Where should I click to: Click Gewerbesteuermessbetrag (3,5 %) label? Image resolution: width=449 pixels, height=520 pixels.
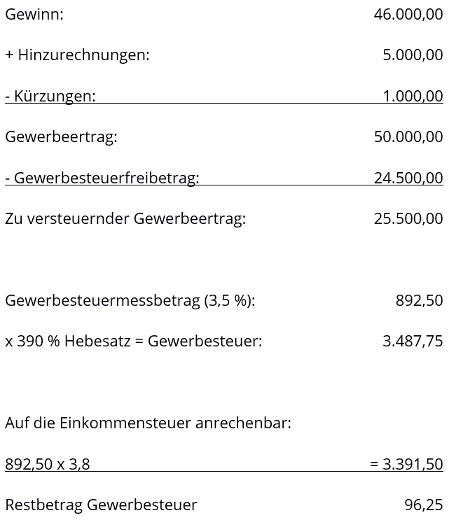coord(130,301)
